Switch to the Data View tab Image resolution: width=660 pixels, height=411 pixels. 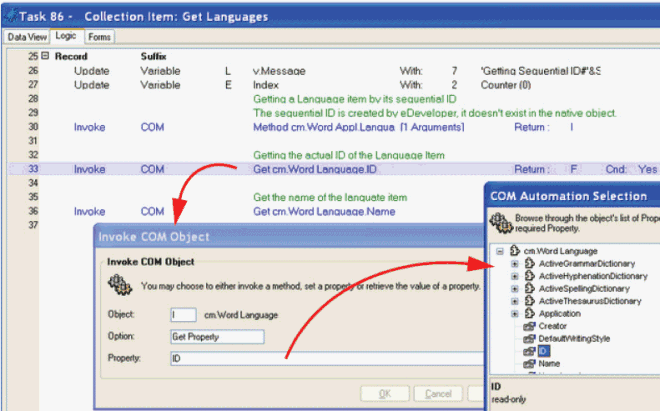pos(26,37)
